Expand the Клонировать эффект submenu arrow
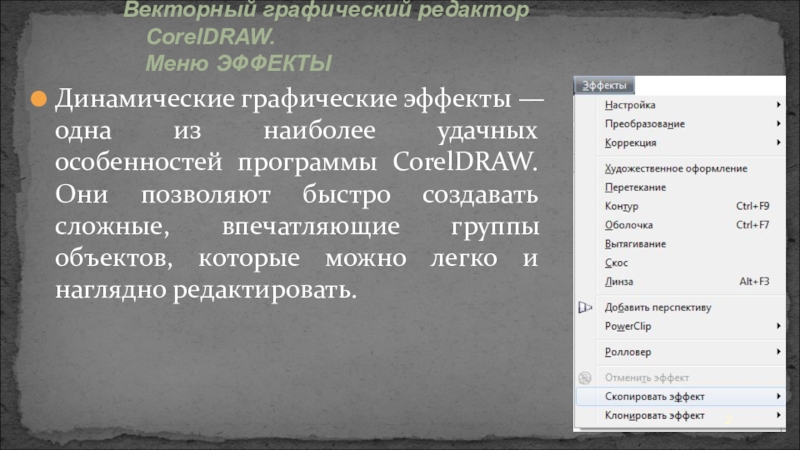The width and height of the screenshot is (800, 450). coord(779,415)
